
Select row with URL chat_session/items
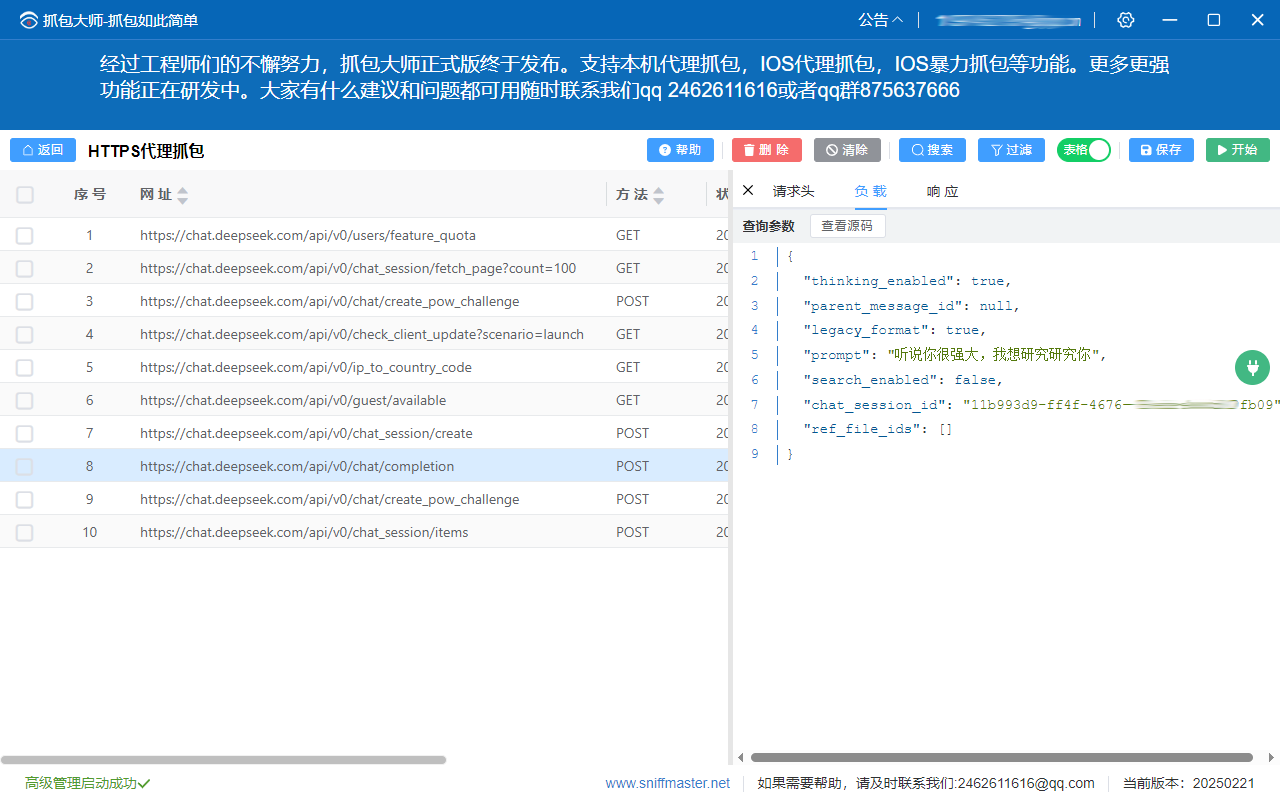[x=364, y=532]
